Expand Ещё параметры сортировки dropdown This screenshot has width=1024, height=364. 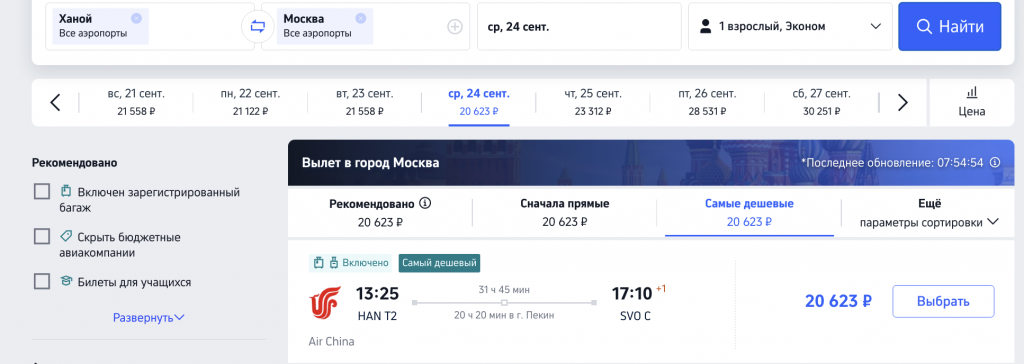point(929,214)
